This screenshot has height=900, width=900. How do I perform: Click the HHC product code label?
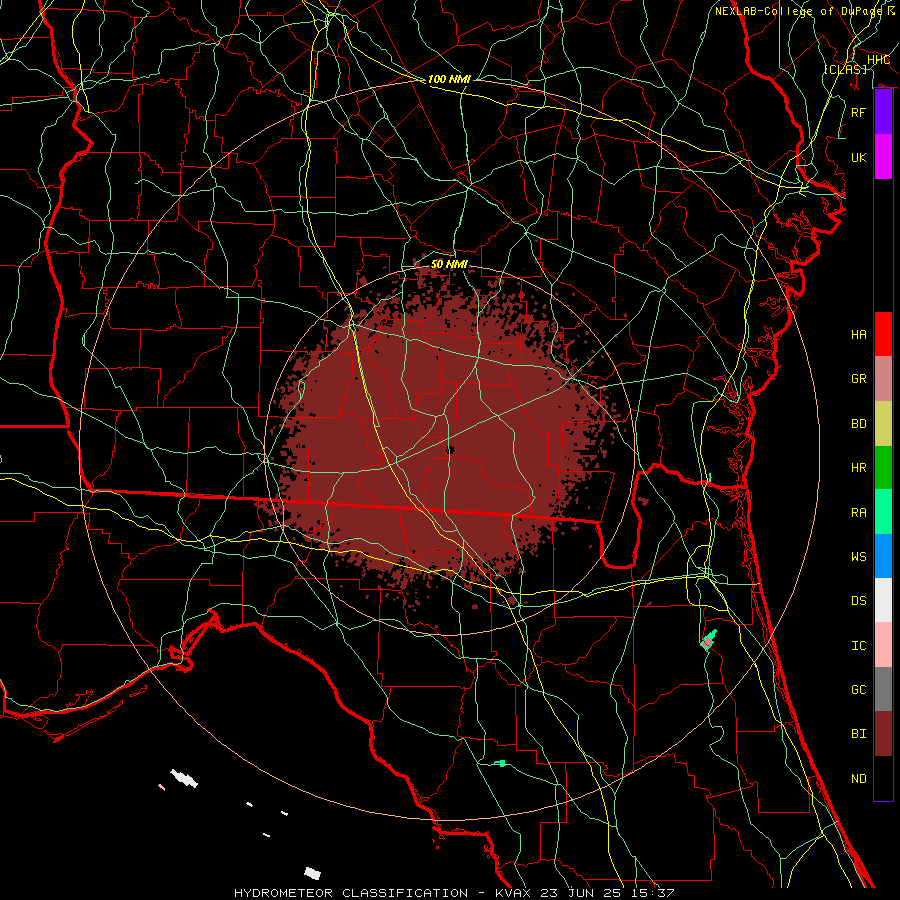tap(878, 60)
